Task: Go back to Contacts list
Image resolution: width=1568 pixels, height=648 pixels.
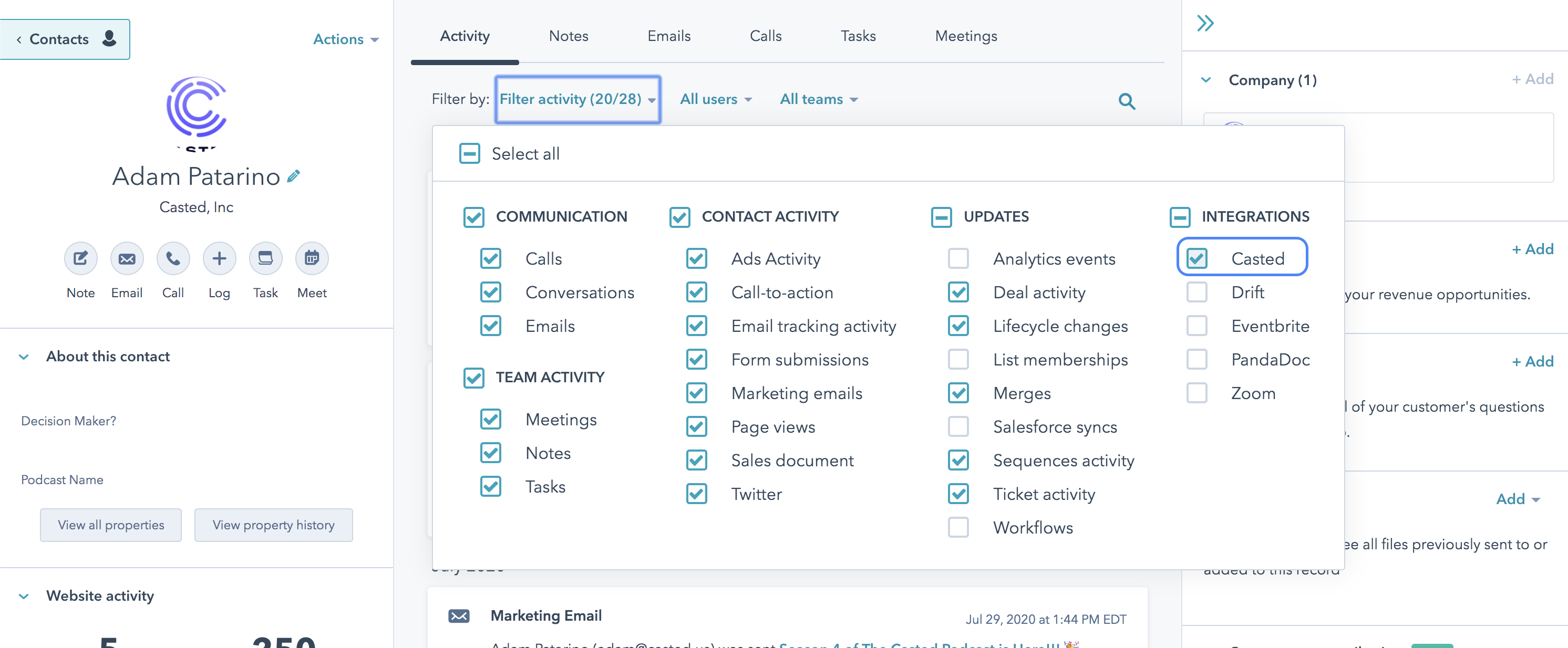Action: click(65, 39)
